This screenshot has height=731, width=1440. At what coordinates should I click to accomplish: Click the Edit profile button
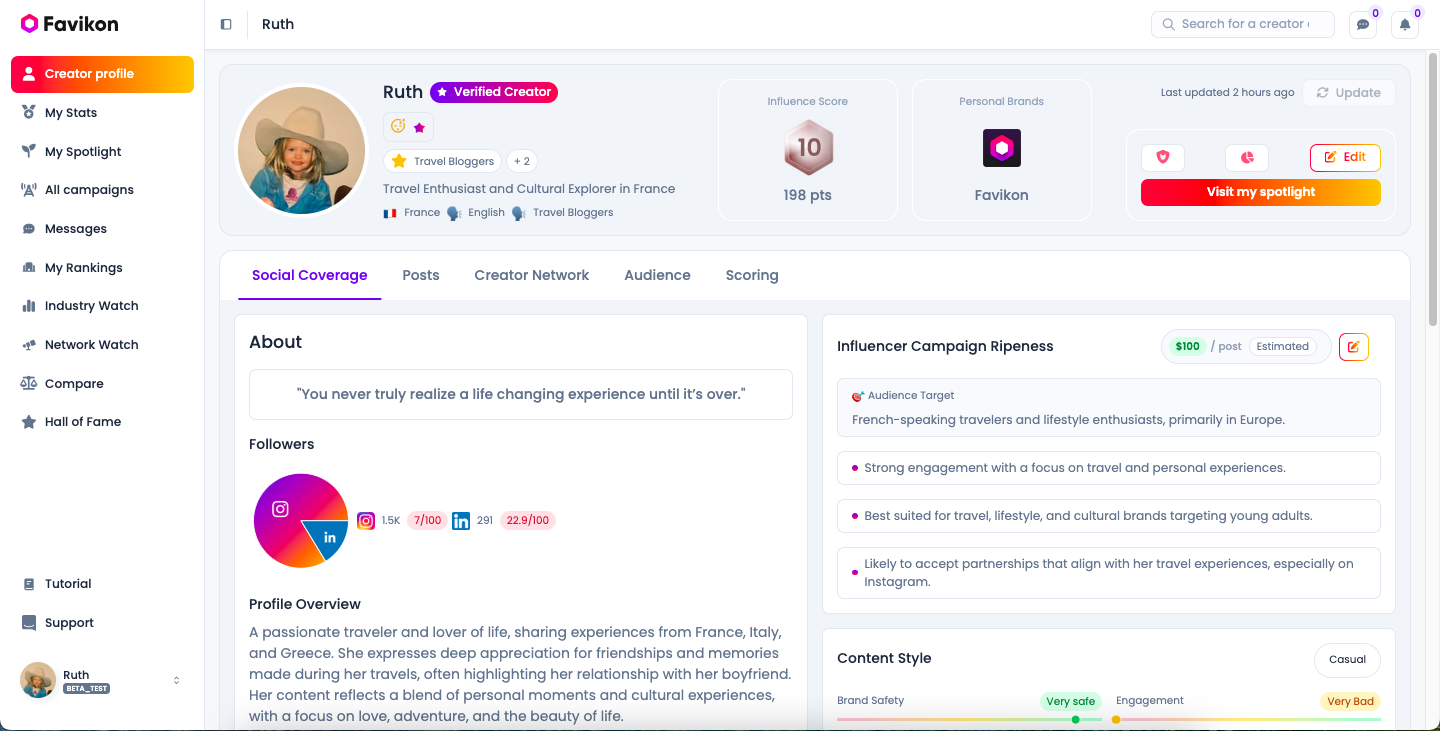click(x=1345, y=158)
